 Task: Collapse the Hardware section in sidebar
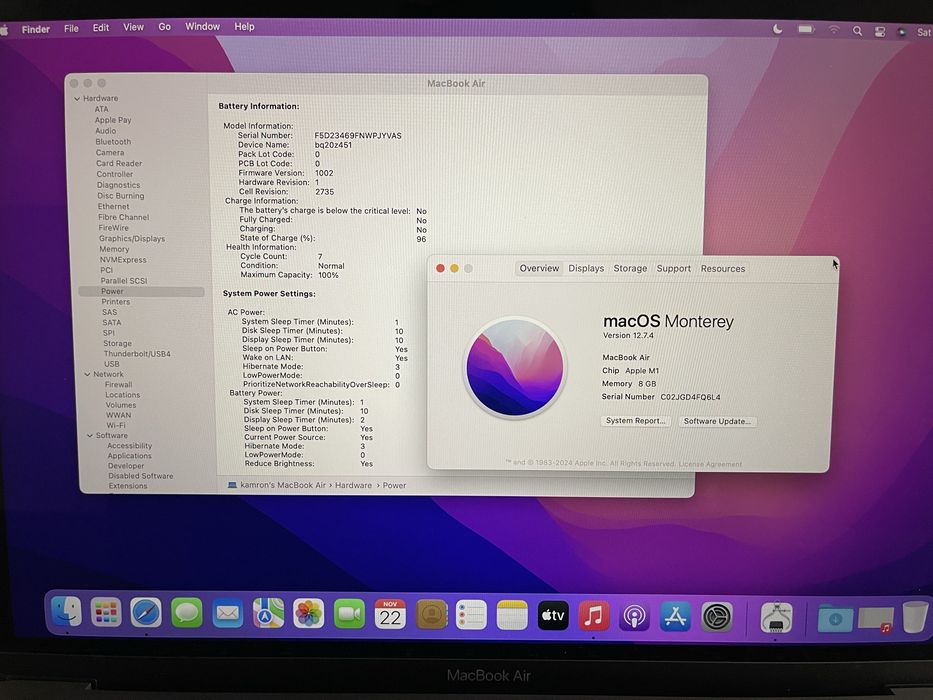pos(77,99)
